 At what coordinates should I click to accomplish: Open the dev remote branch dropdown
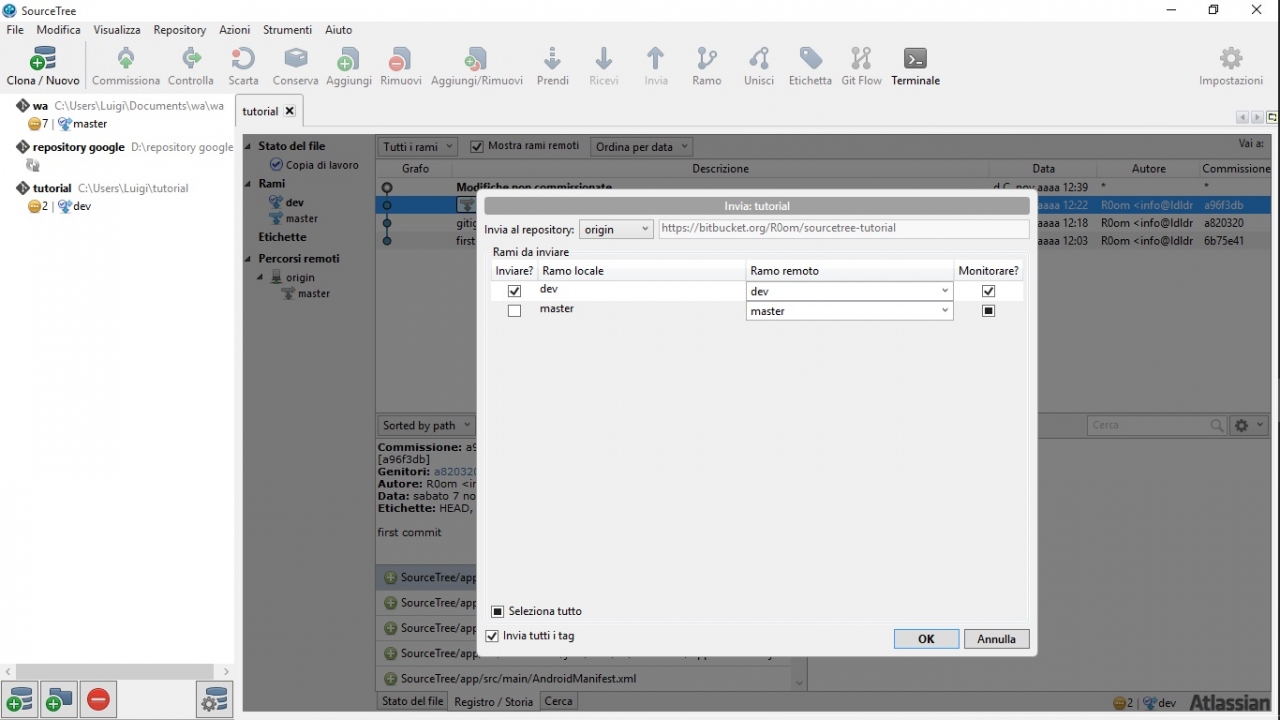click(849, 291)
